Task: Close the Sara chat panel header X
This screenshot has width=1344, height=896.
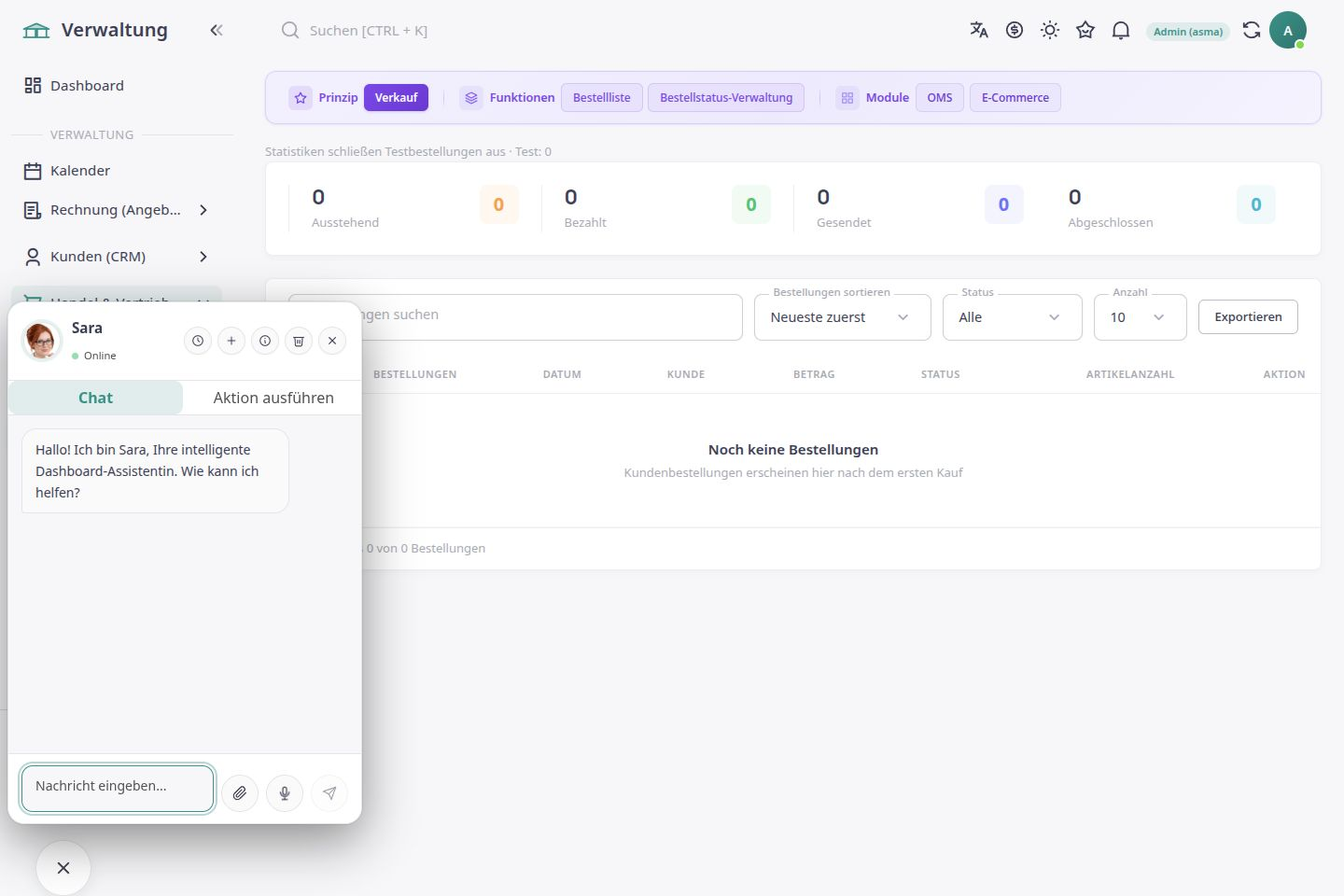Action: [332, 341]
